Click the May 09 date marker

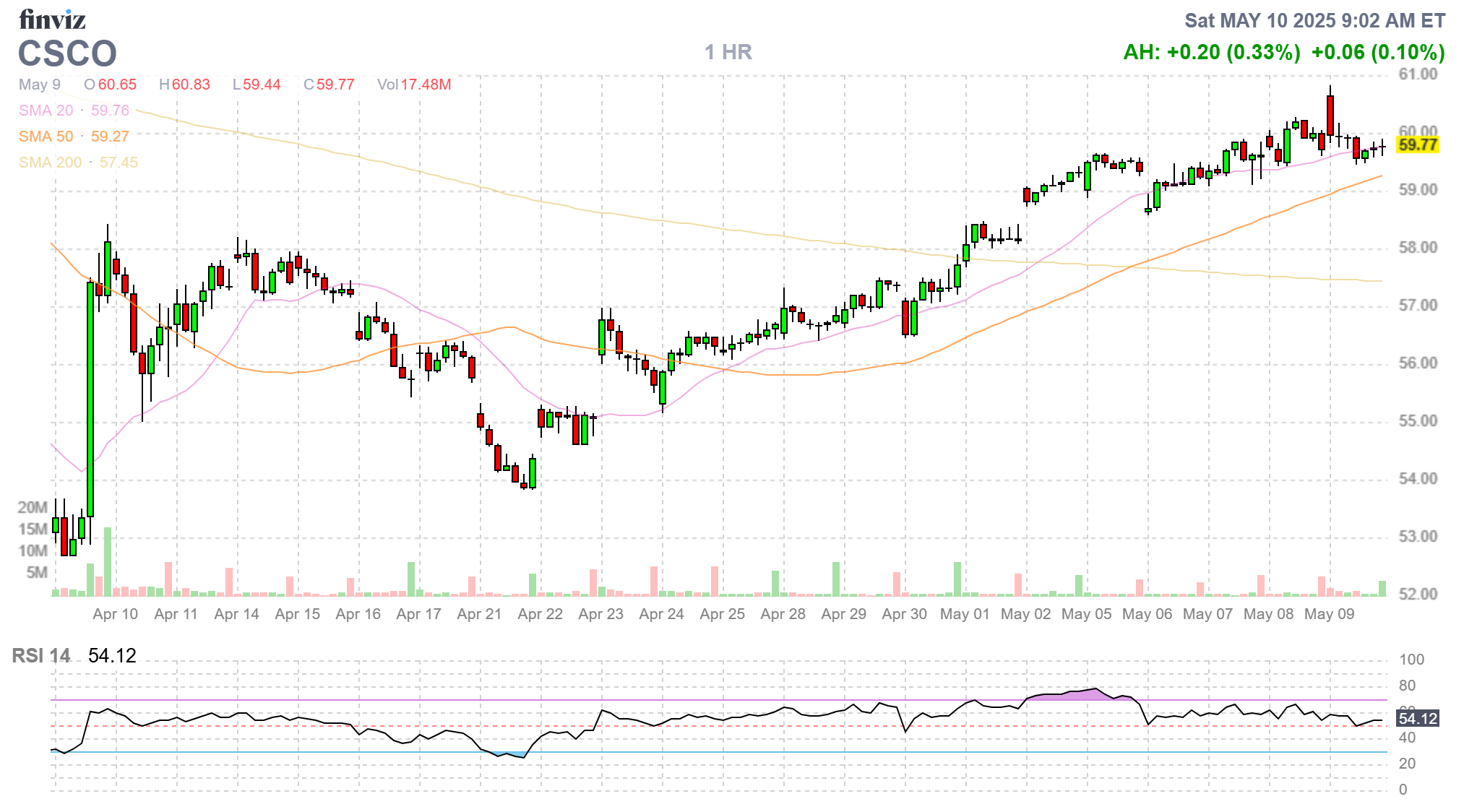tap(1329, 614)
